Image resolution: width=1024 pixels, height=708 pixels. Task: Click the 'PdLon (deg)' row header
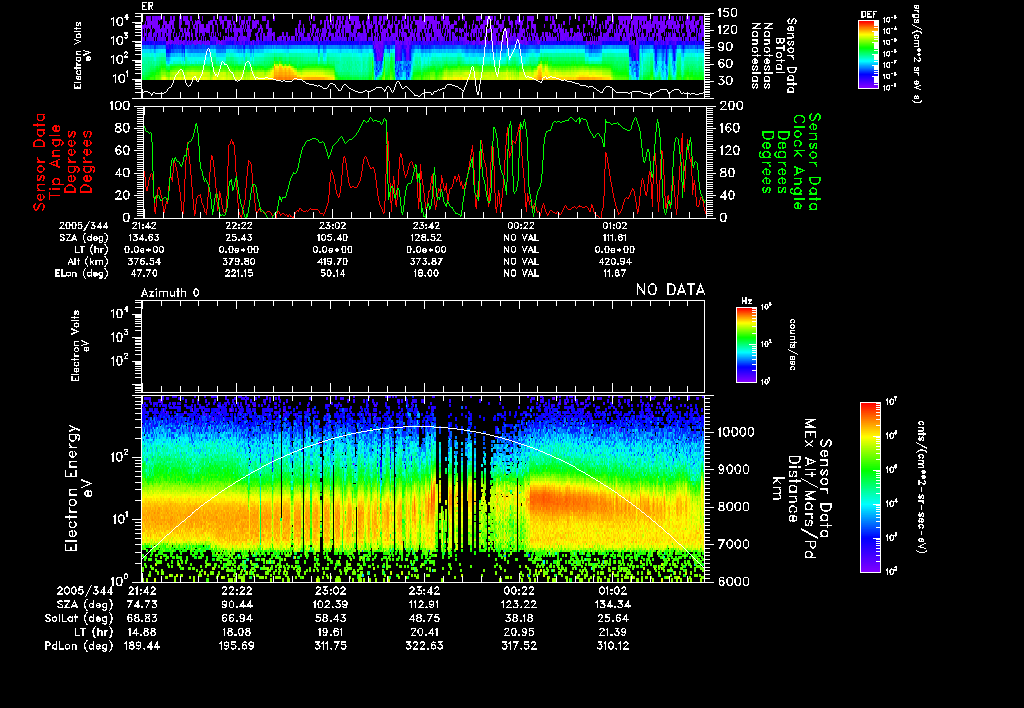(x=78, y=646)
